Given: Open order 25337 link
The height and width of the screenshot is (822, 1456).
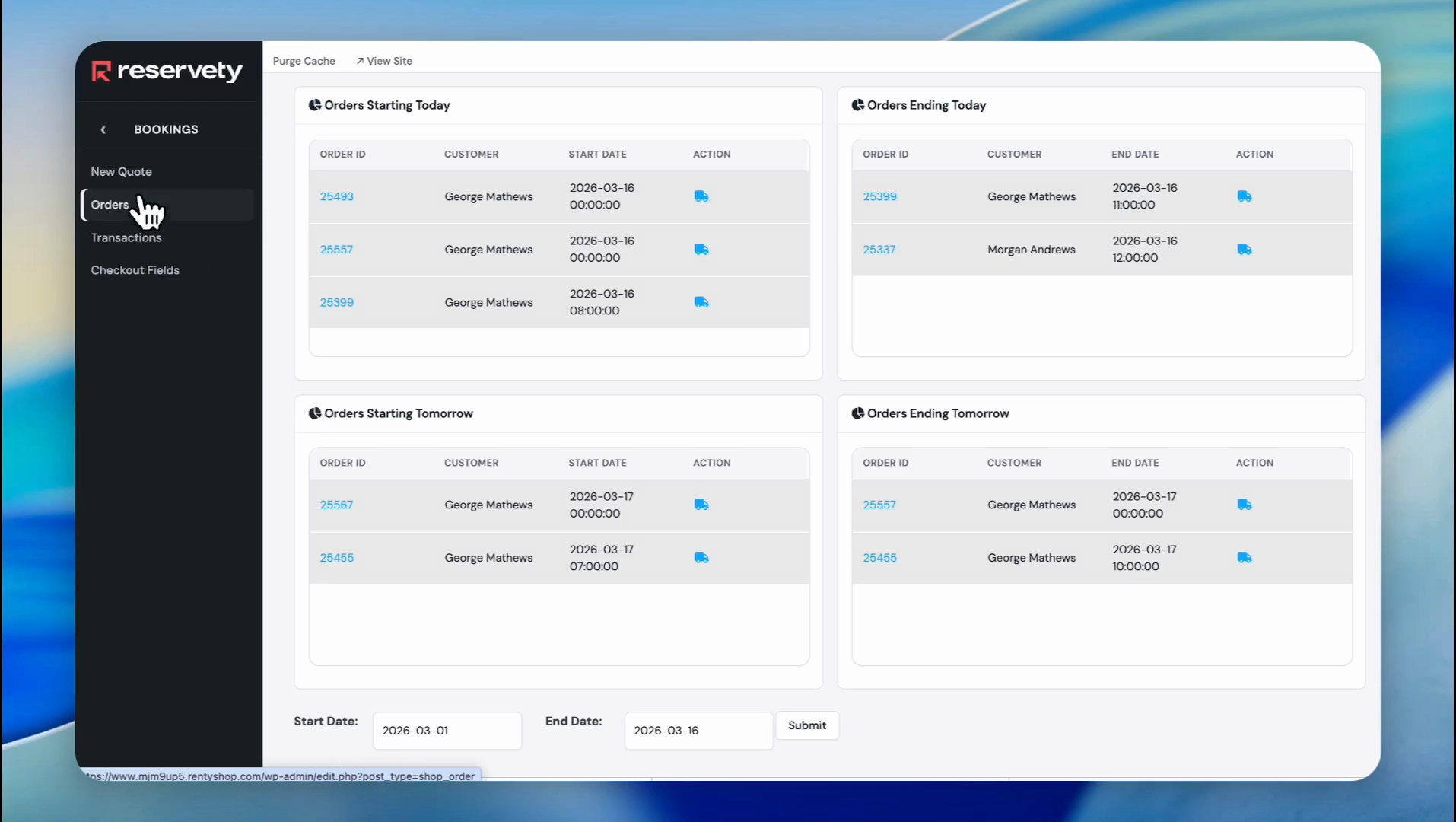Looking at the screenshot, I should [879, 250].
